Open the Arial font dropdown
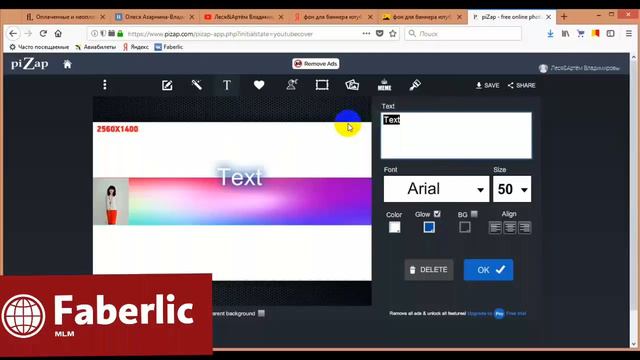The image size is (640, 360). 436,189
